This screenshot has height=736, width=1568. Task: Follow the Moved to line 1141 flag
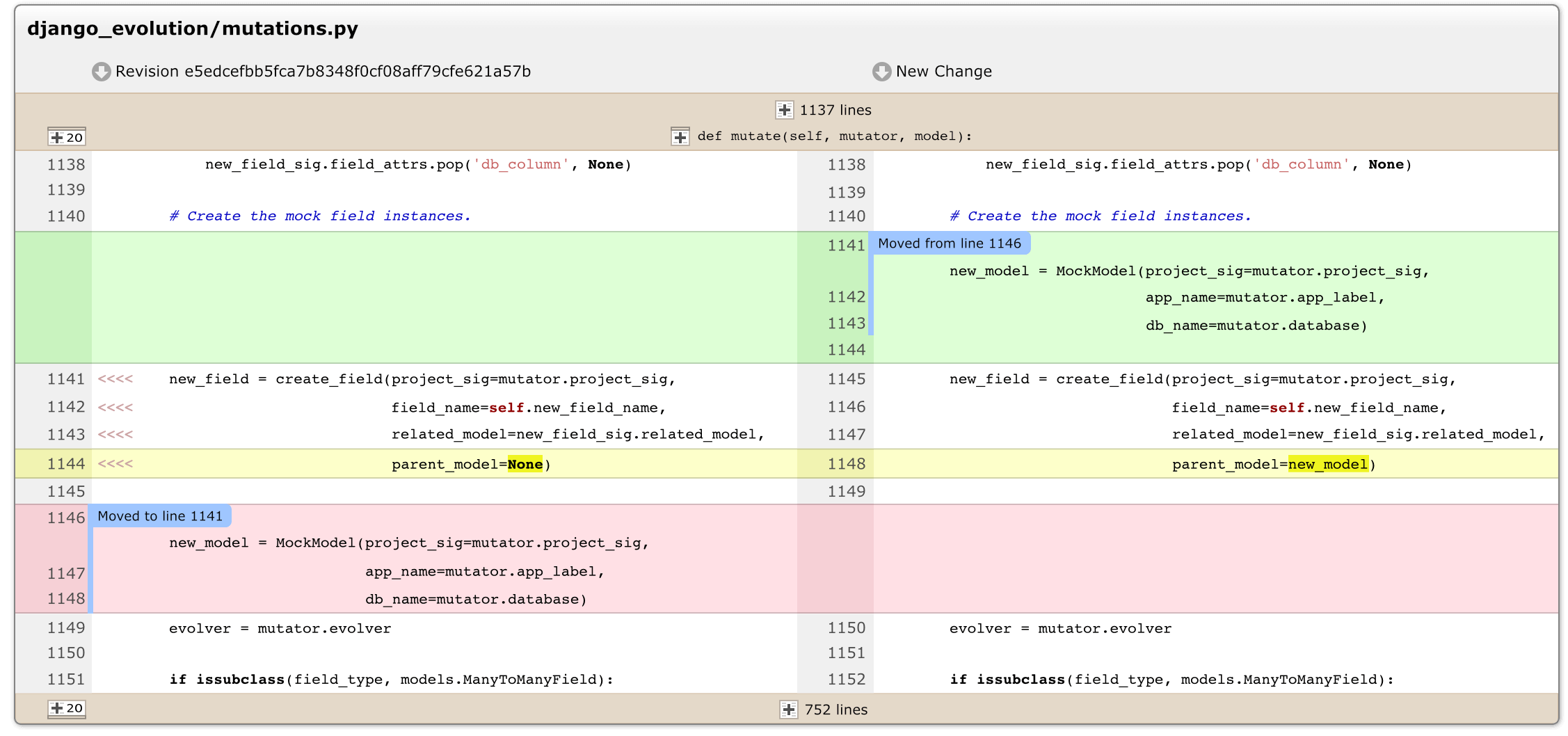click(x=160, y=516)
